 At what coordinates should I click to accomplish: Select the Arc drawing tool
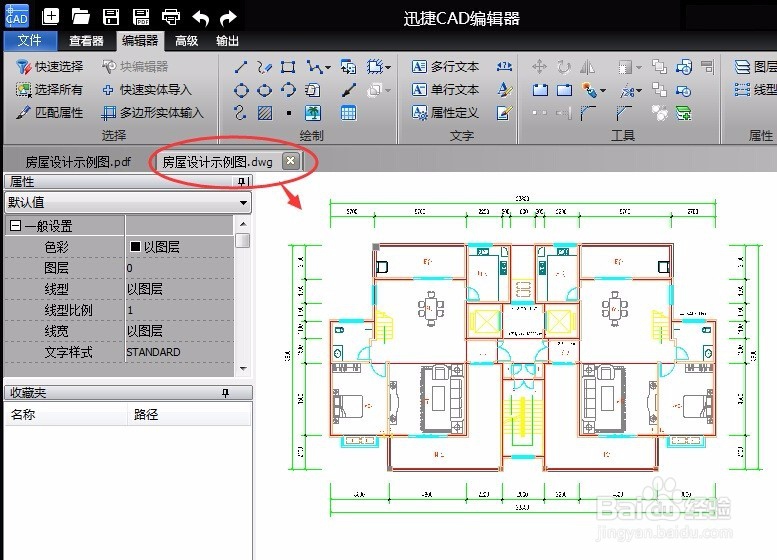tap(288, 90)
